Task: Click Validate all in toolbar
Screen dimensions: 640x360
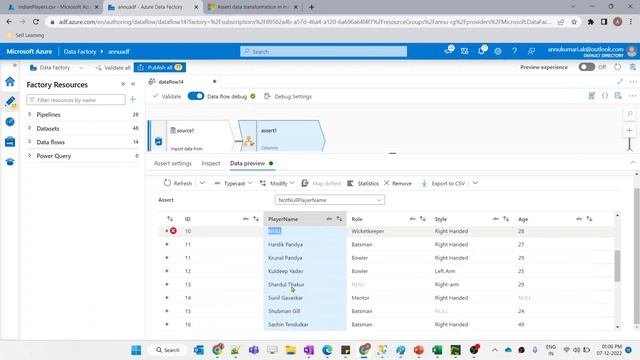Action: pos(113,67)
